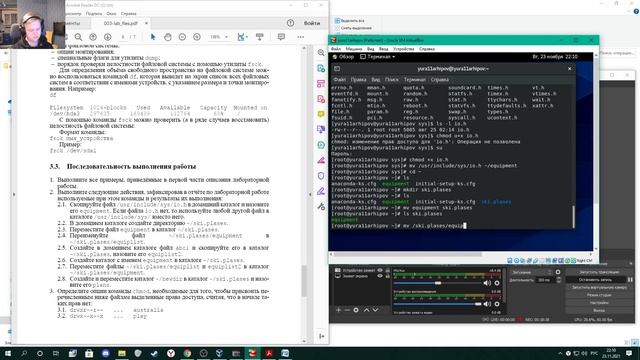640x360 pixels.
Task: Mute the desktop audio speaker icon in OBS mixer
Action: [487, 304]
